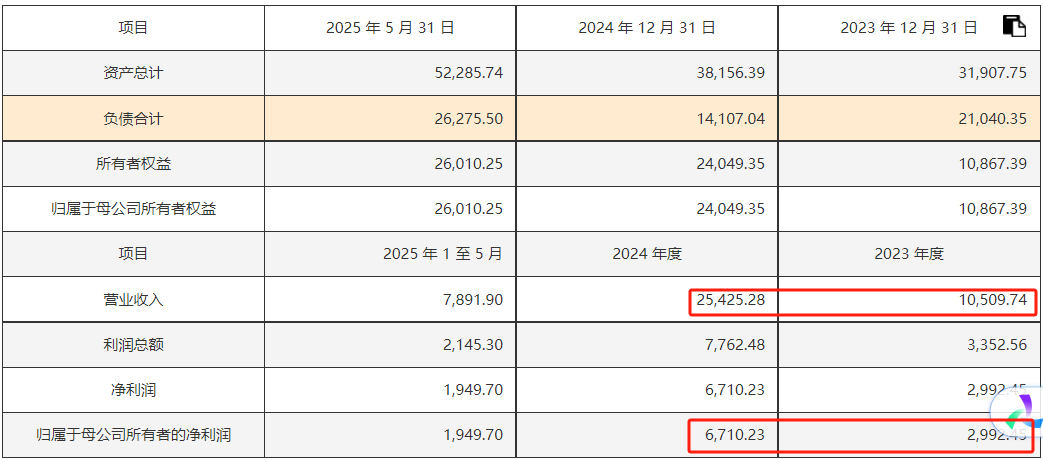Image resolution: width=1043 pixels, height=460 pixels.
Task: Click the 2023 年度 header cell
Action: pyautogui.click(x=909, y=254)
